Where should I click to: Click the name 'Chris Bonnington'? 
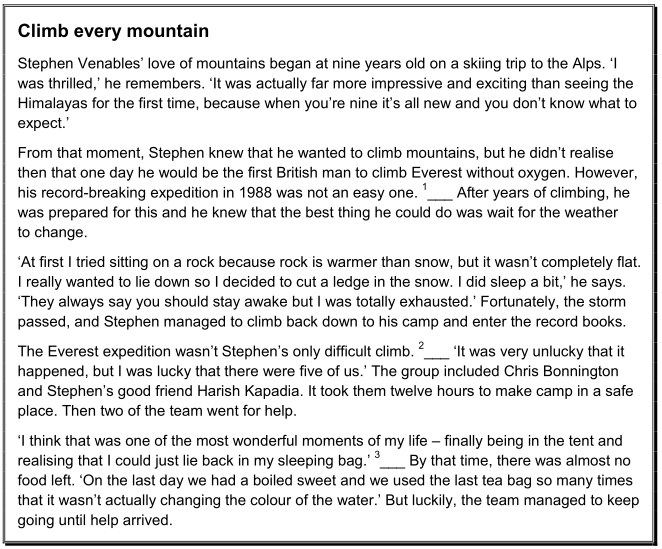[x=561, y=372]
